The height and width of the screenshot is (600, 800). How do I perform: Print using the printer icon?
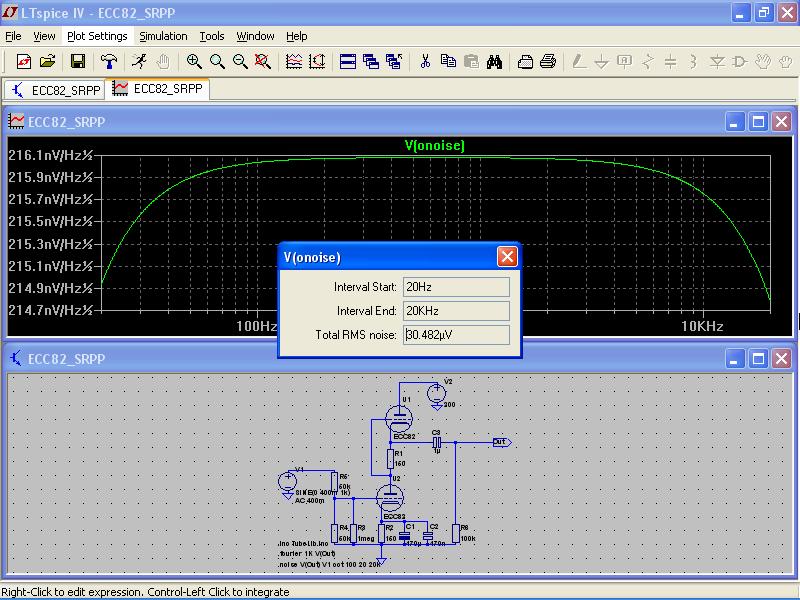tap(548, 62)
